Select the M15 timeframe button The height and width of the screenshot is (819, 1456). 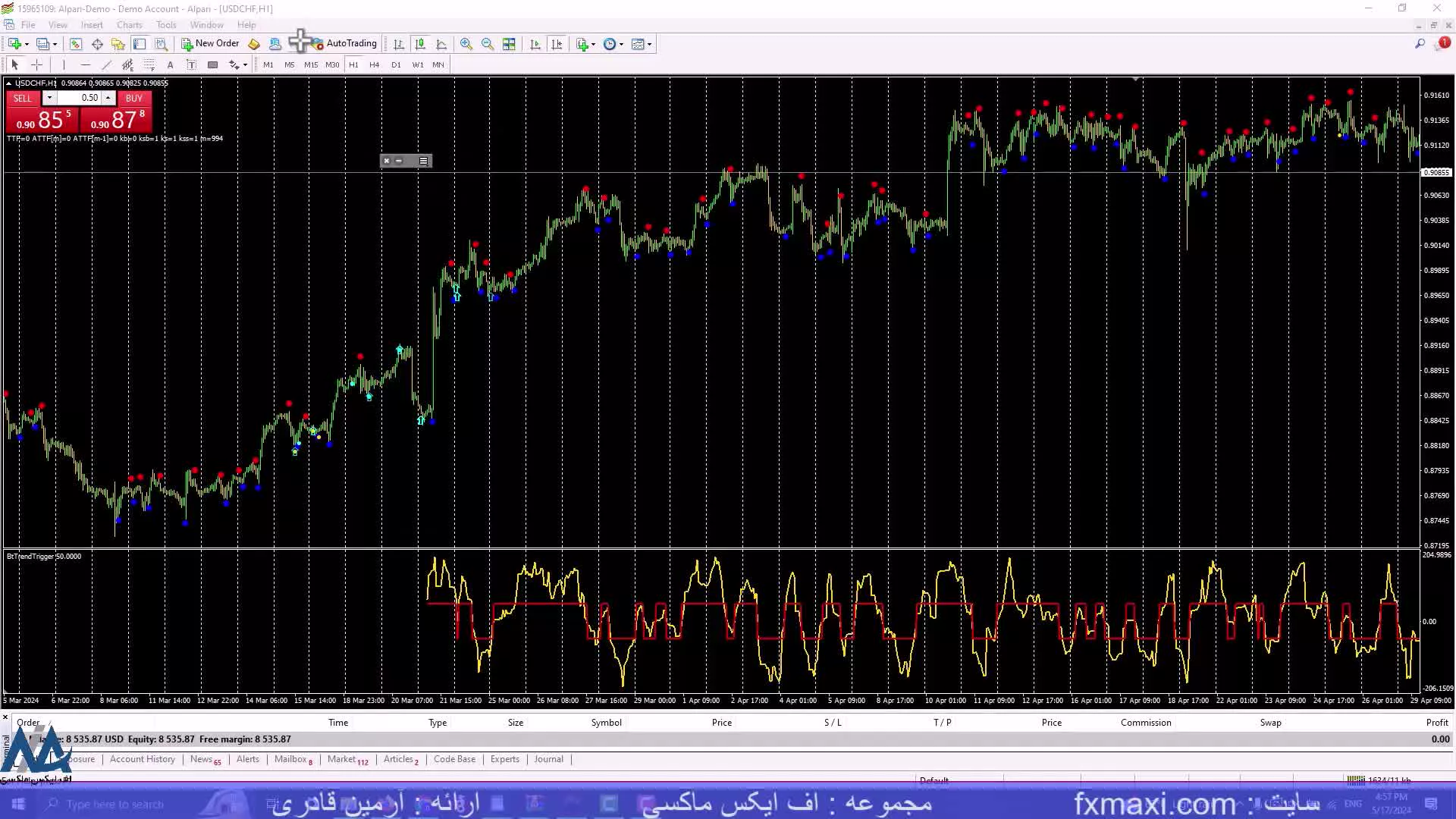click(310, 64)
